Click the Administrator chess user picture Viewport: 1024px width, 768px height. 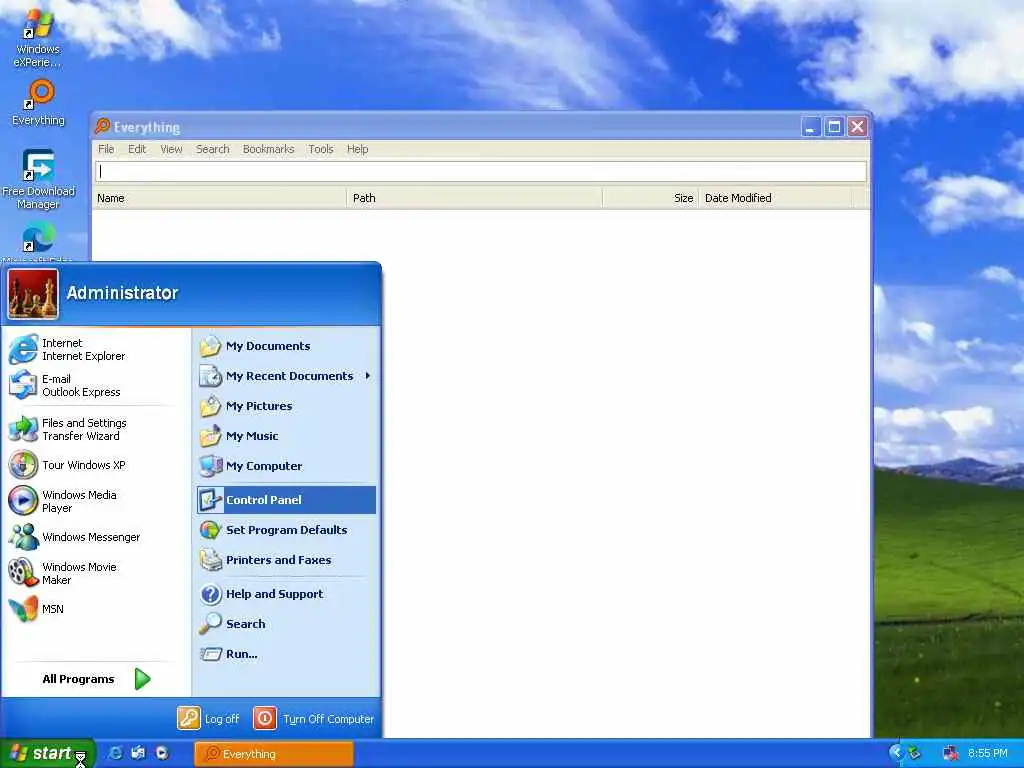(x=33, y=294)
